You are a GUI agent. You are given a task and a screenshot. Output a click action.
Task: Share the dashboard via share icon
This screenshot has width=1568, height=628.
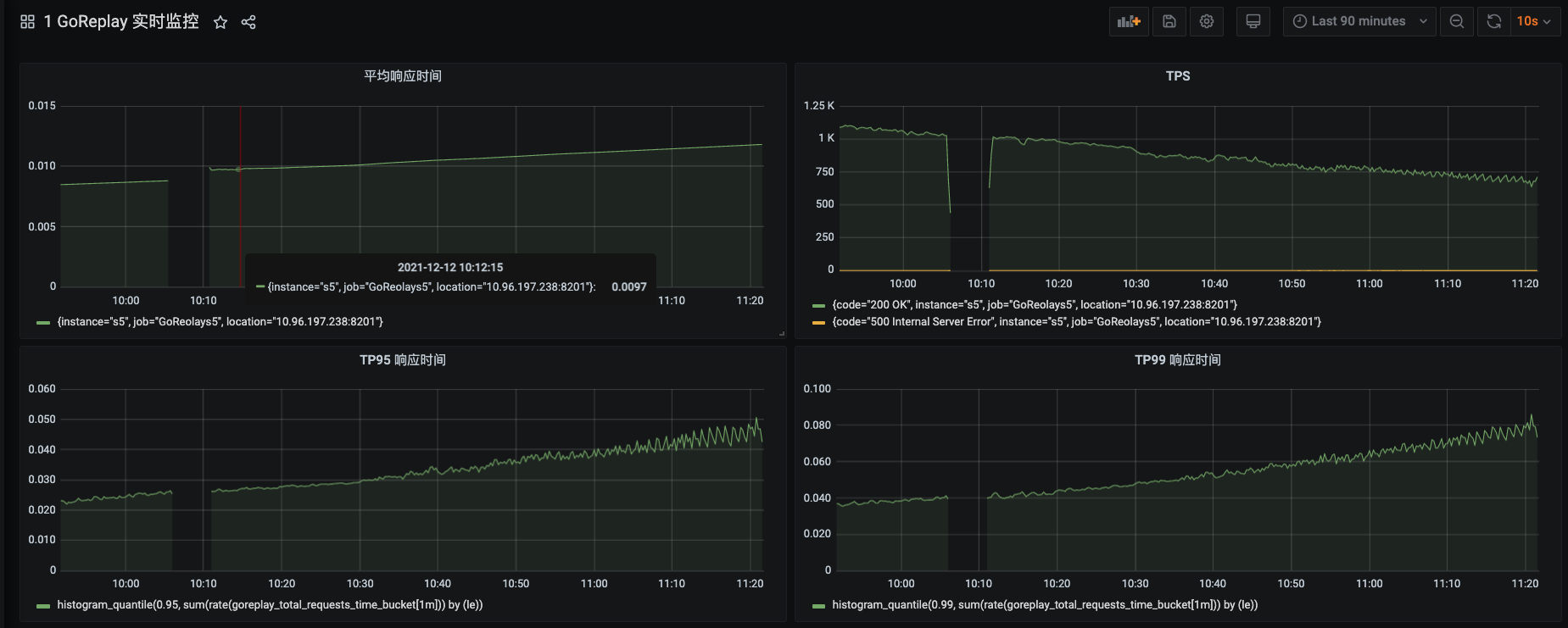click(x=248, y=22)
